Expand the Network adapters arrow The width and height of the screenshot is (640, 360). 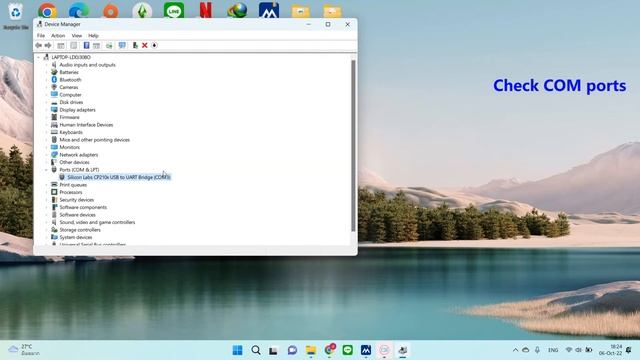pyautogui.click(x=47, y=155)
